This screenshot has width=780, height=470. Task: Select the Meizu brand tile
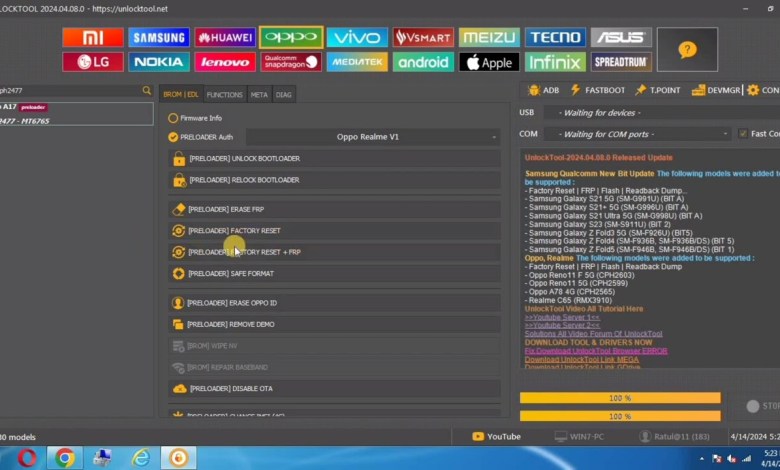pos(489,37)
